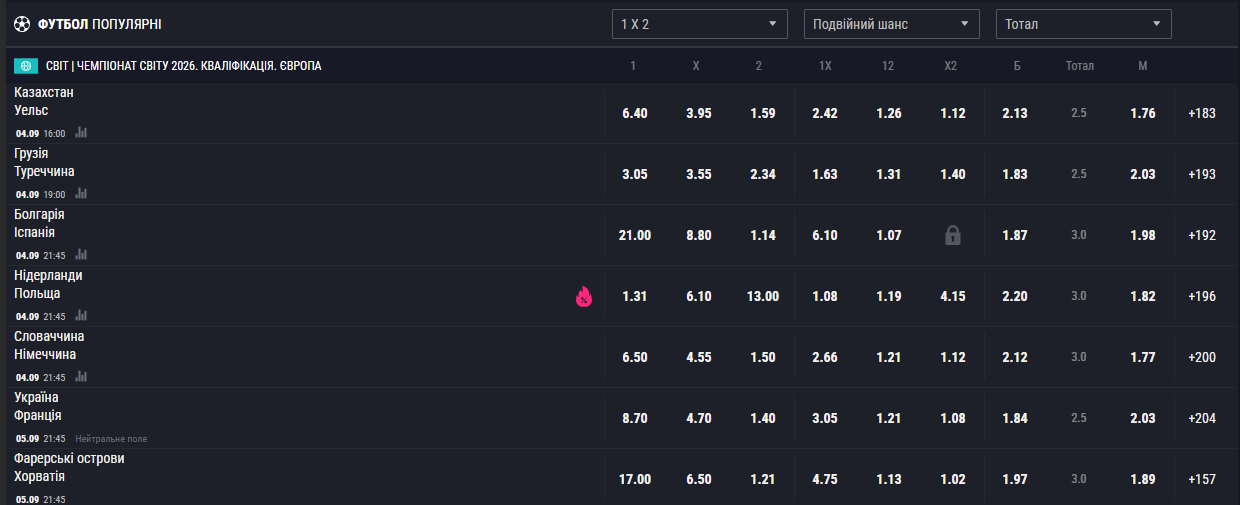Click the pink flame hot-match icon
Image resolution: width=1240 pixels, height=505 pixels.
pyautogui.click(x=584, y=296)
